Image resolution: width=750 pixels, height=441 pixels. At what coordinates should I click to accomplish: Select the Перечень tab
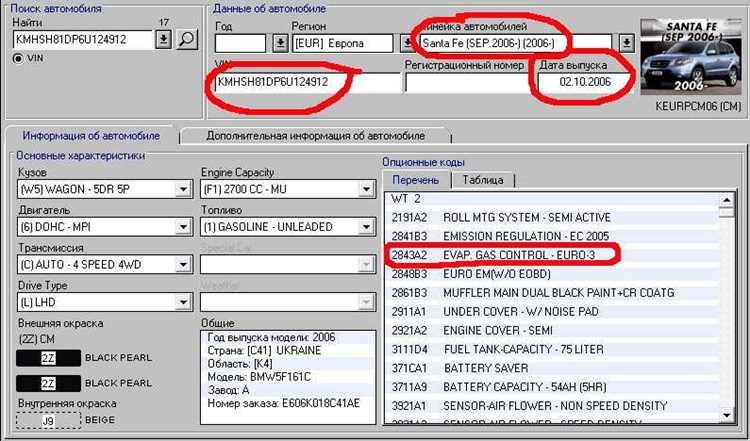pos(414,180)
